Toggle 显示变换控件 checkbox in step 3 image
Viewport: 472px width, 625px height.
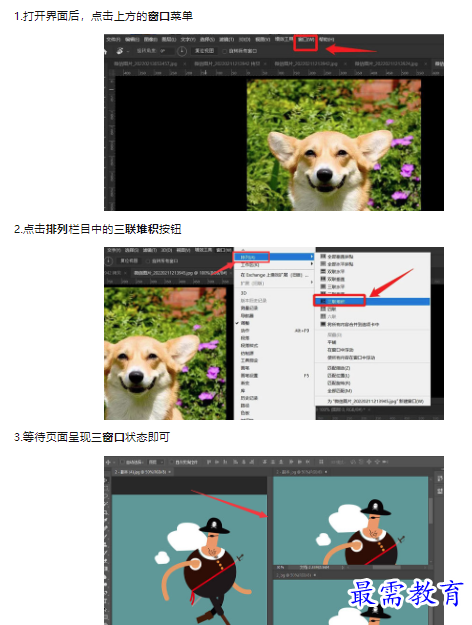(172, 462)
